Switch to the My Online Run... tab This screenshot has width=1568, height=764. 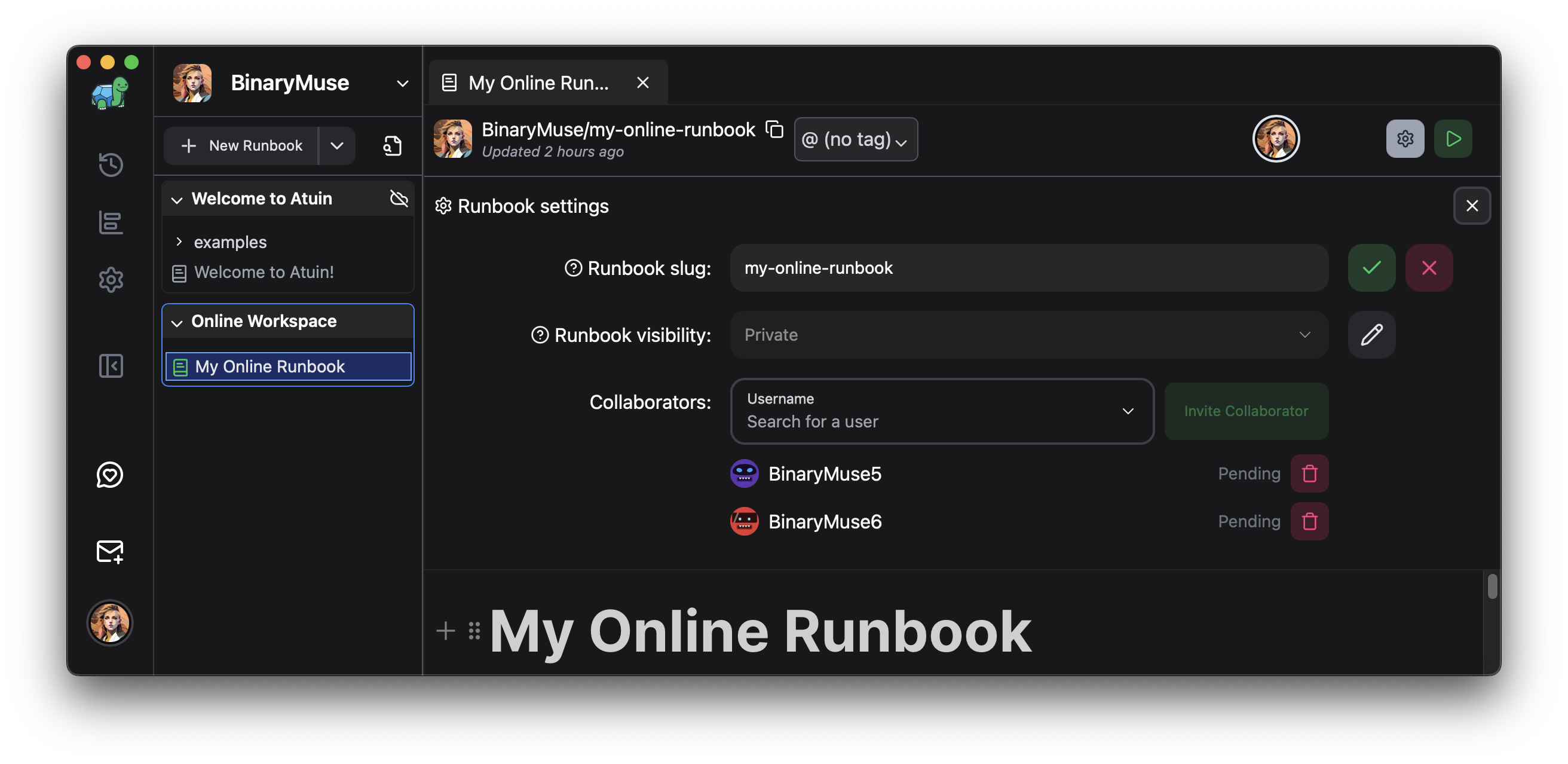(x=538, y=82)
